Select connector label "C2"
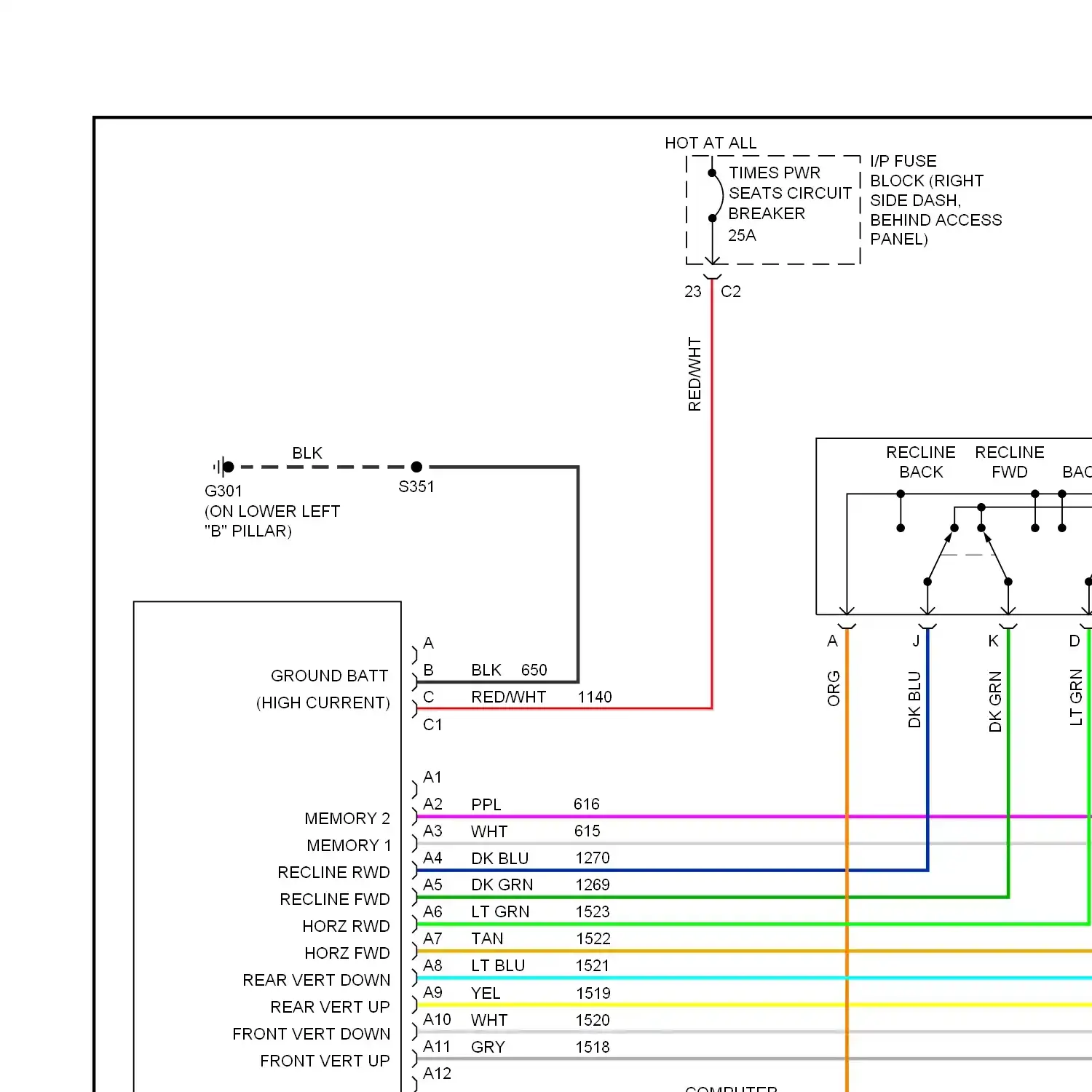This screenshot has width=1092, height=1092. pos(731,291)
